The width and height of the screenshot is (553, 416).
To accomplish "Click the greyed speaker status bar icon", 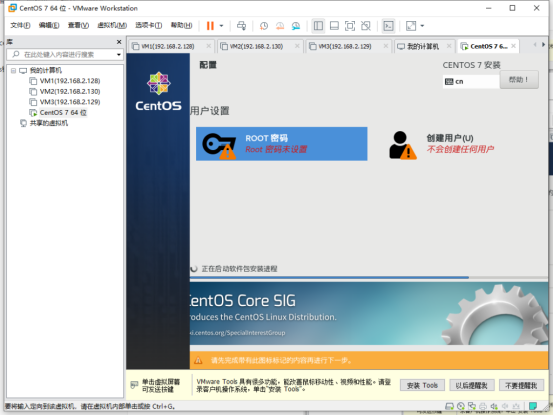I will click(x=505, y=406).
